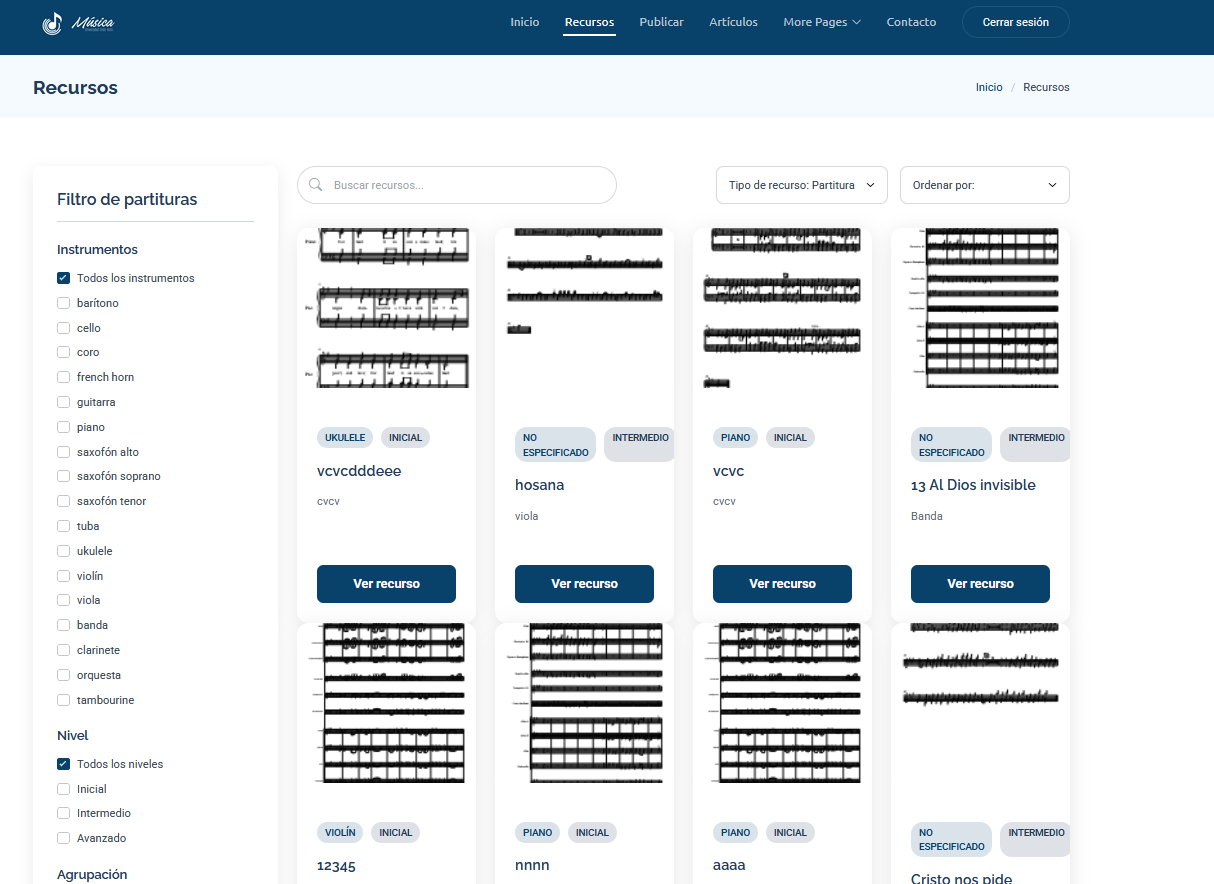Open the 12345 sheet music thumbnail
Image resolution: width=1214 pixels, height=884 pixels.
pos(386,703)
